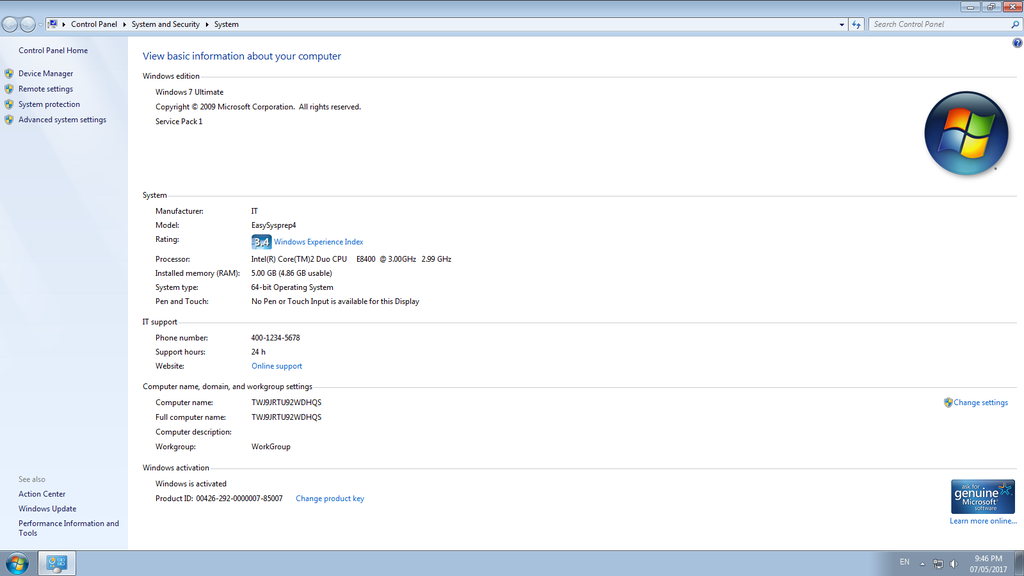Click the Device Manager shield icon

coord(9,74)
